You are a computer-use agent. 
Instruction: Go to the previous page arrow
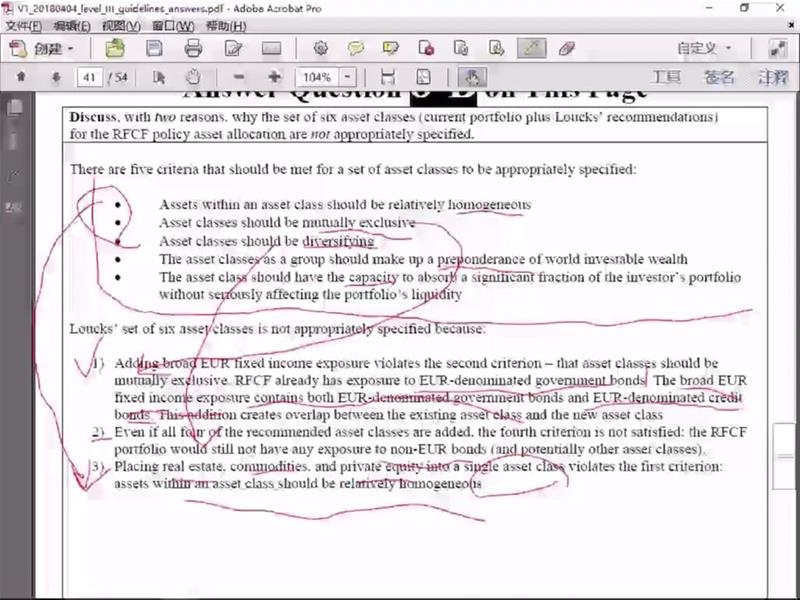pyautogui.click(x=21, y=77)
